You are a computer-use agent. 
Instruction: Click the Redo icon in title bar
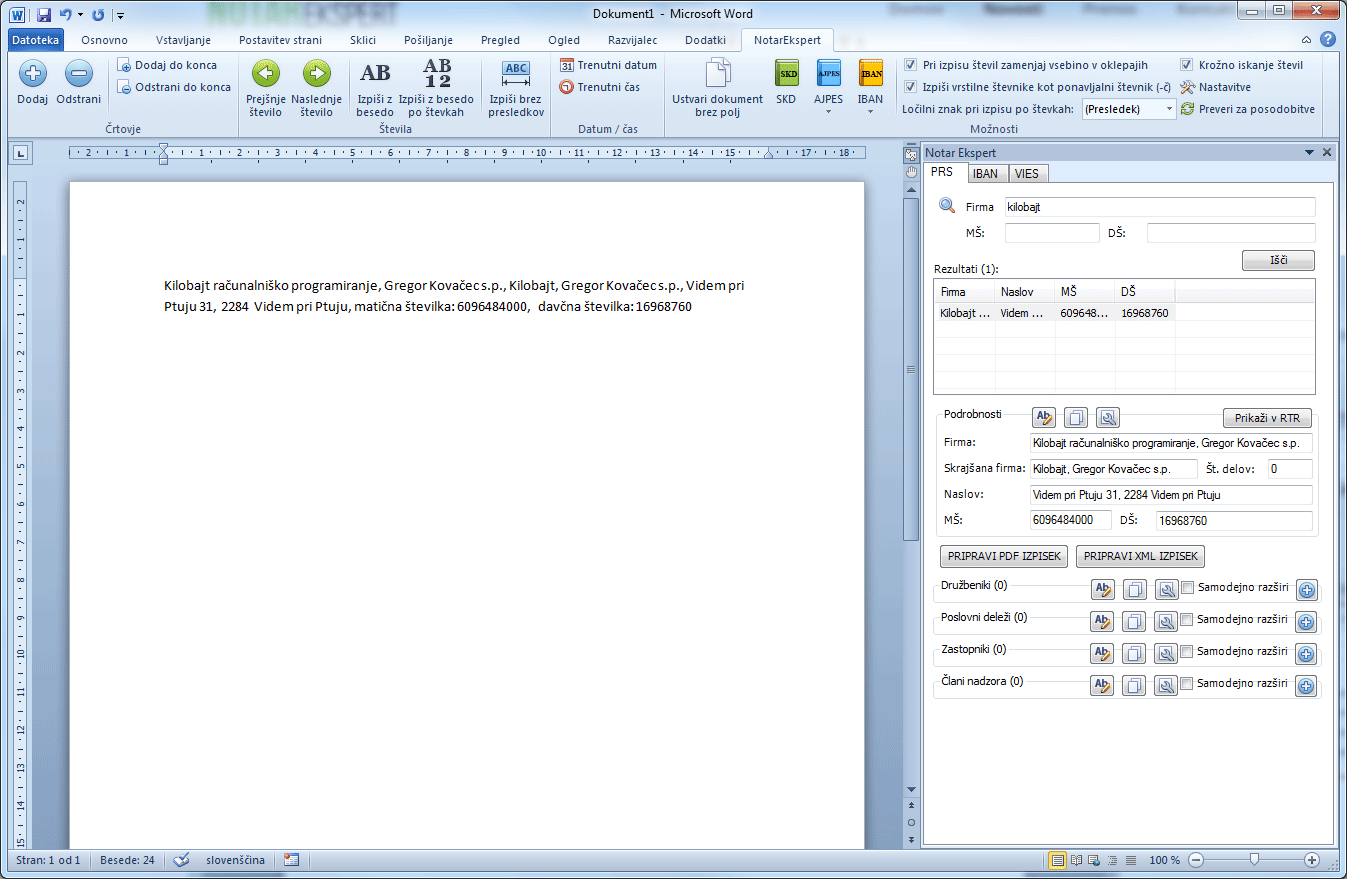pyautogui.click(x=97, y=15)
